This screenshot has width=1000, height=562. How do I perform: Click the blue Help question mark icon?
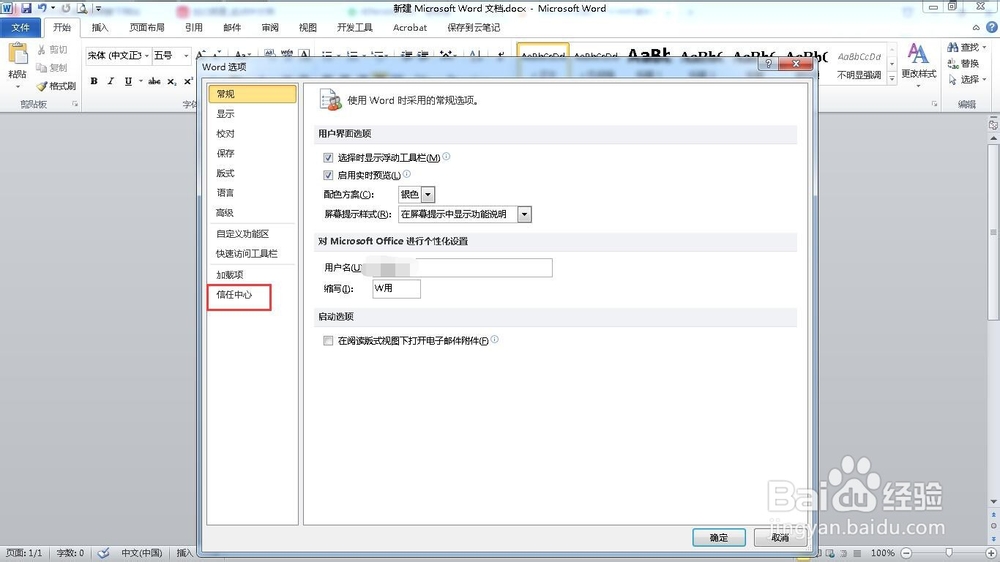(x=992, y=27)
